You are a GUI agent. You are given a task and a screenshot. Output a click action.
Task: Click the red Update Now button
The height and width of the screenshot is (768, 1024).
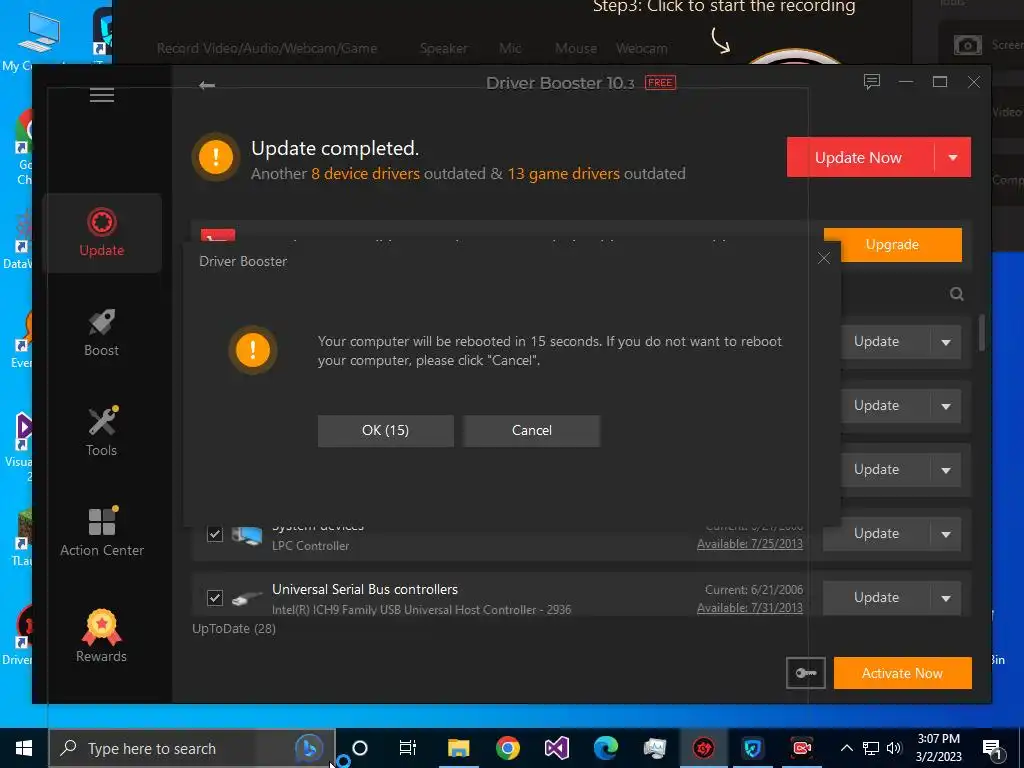tap(859, 157)
